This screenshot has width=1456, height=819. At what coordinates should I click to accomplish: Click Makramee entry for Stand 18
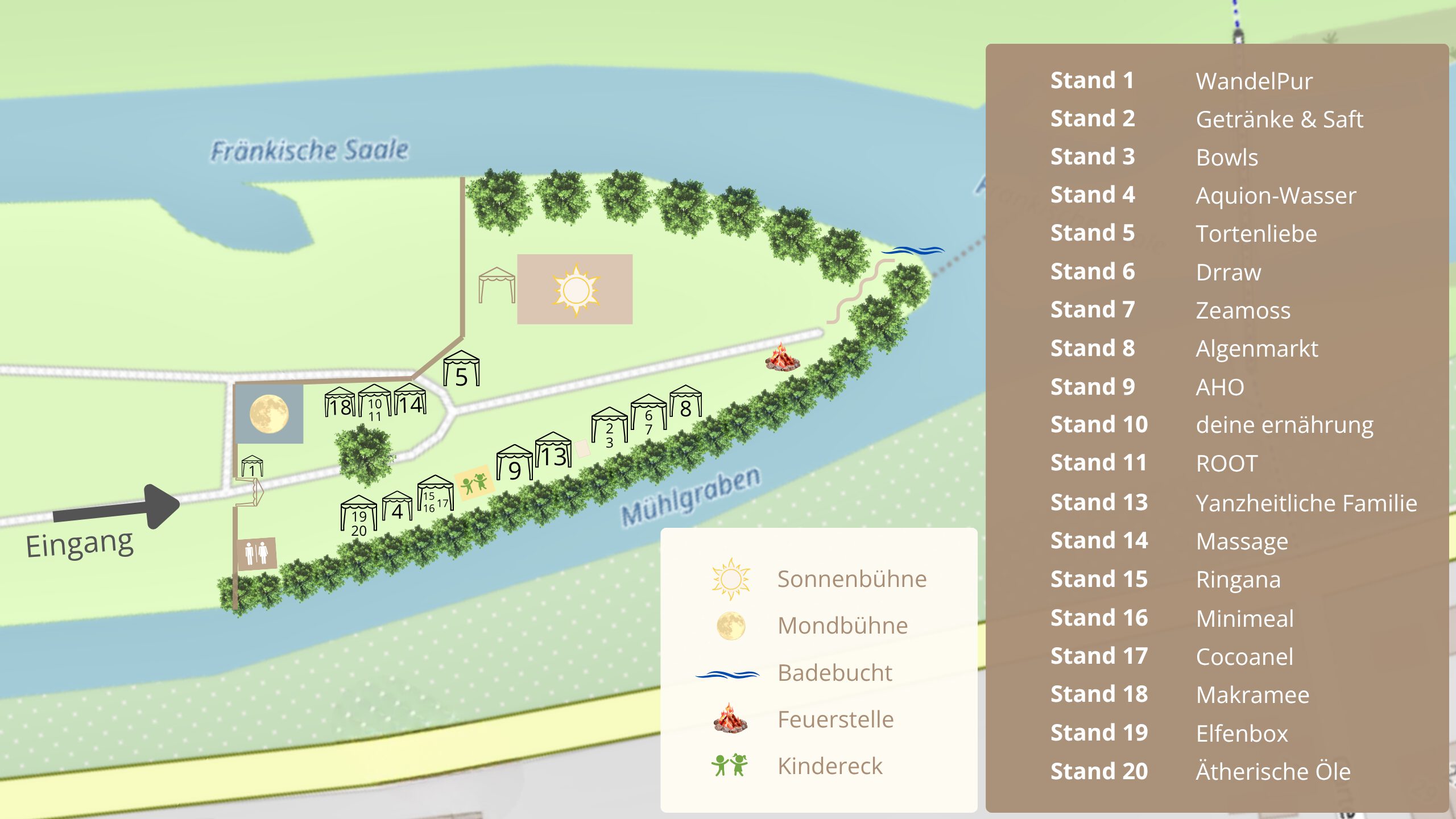tap(1252, 695)
